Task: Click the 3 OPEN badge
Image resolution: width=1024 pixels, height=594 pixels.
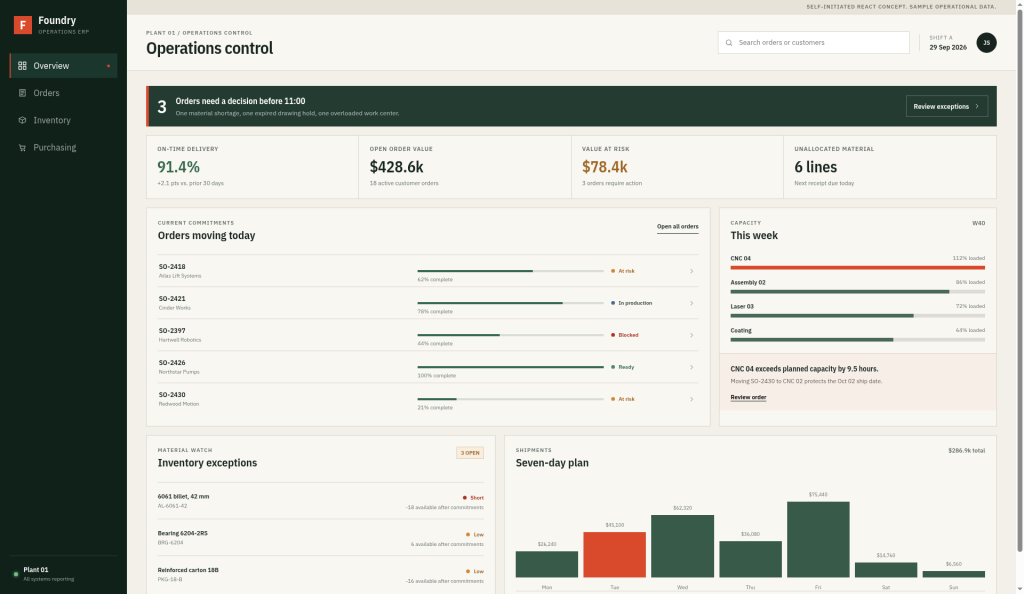Action: pyautogui.click(x=470, y=452)
